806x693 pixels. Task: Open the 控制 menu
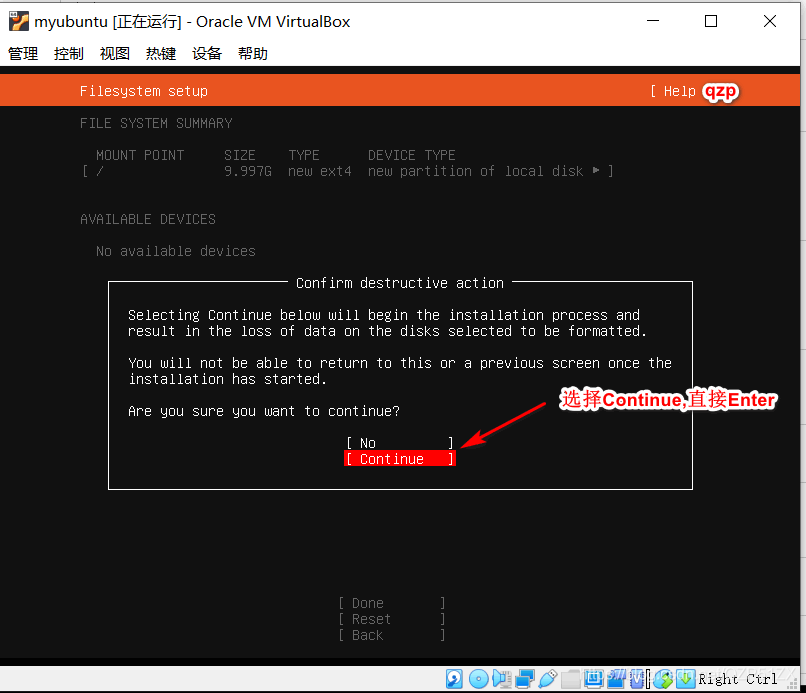(69, 53)
